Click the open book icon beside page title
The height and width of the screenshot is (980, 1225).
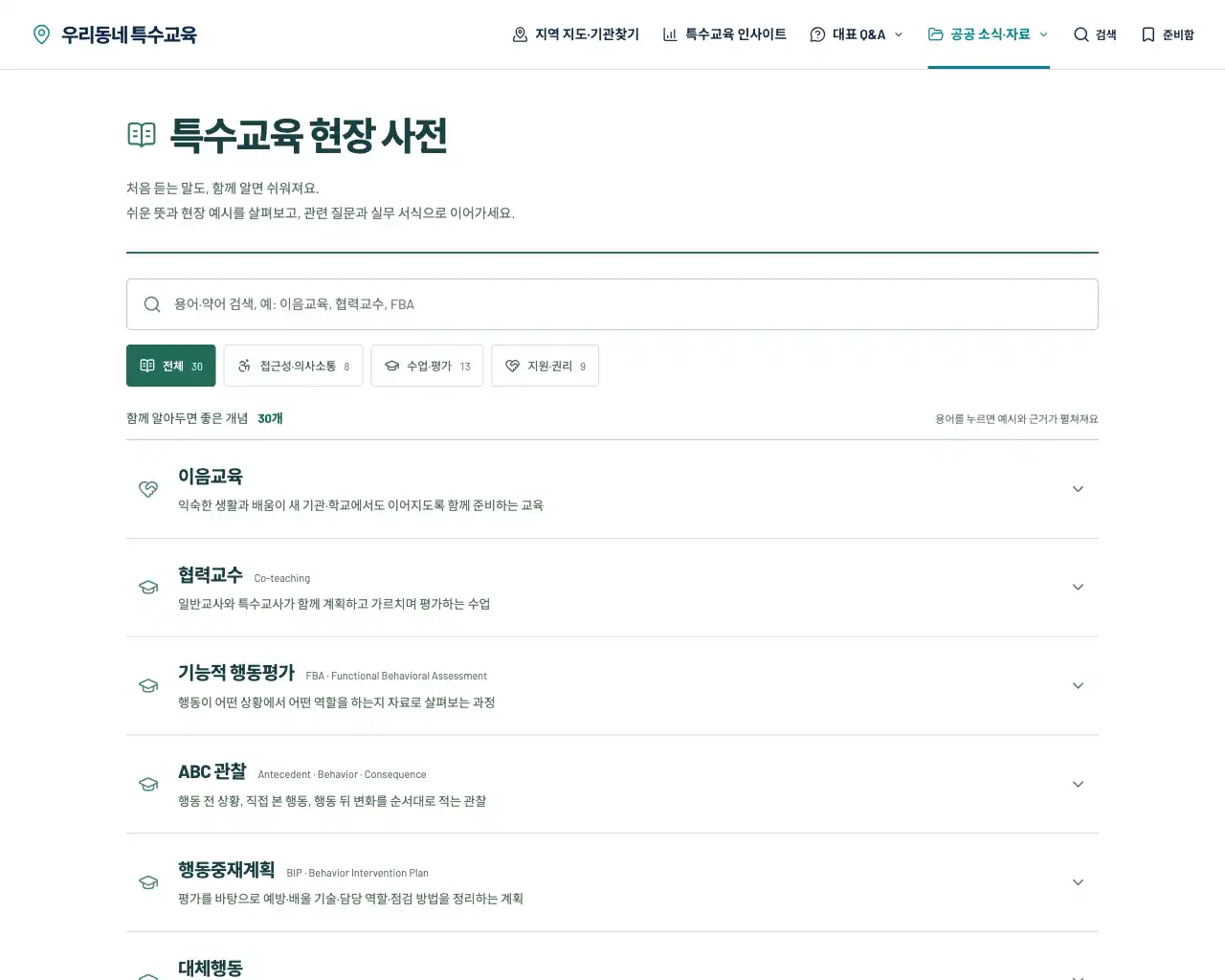[x=142, y=134]
